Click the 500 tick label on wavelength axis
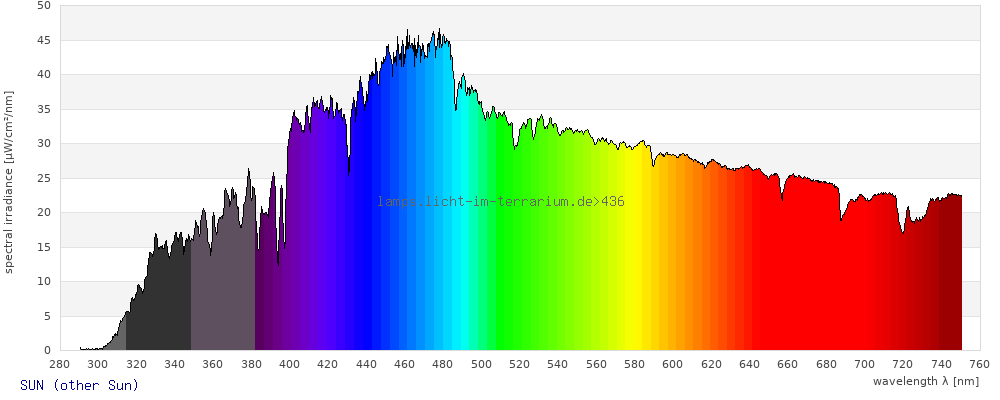 pyautogui.click(x=482, y=365)
